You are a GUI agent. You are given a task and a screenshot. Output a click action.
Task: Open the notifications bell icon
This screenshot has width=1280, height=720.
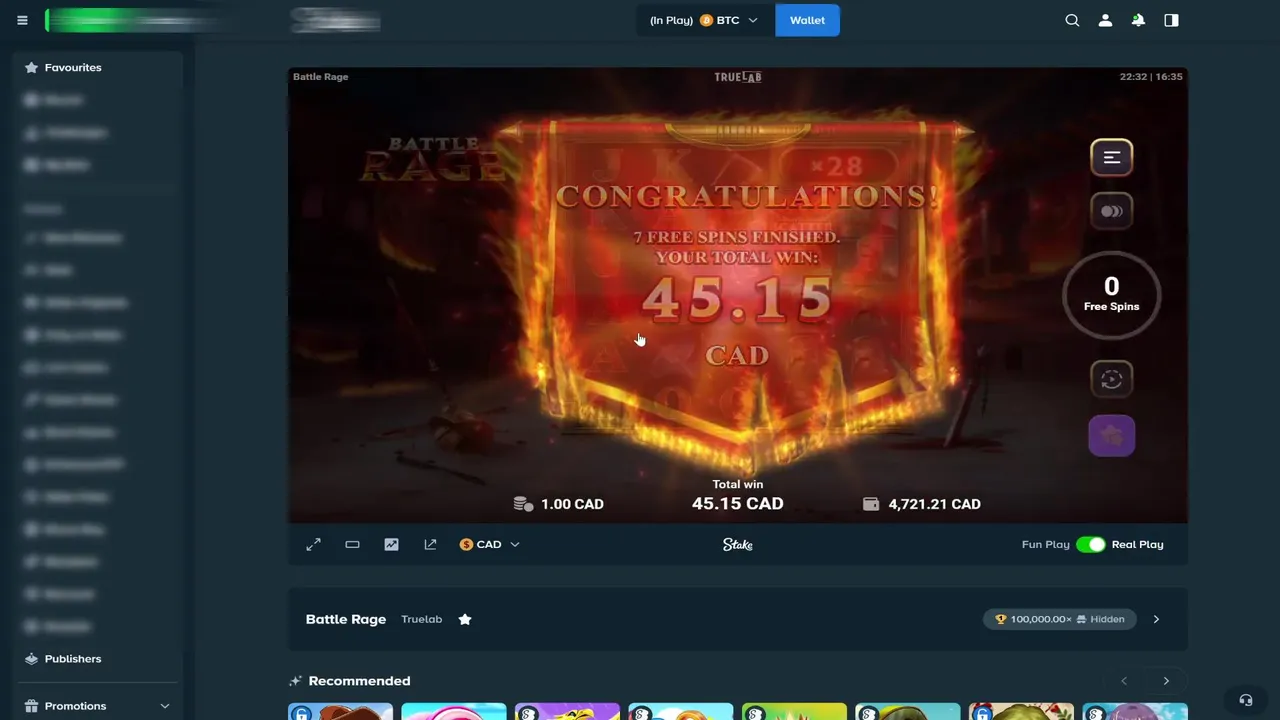[x=1138, y=20]
